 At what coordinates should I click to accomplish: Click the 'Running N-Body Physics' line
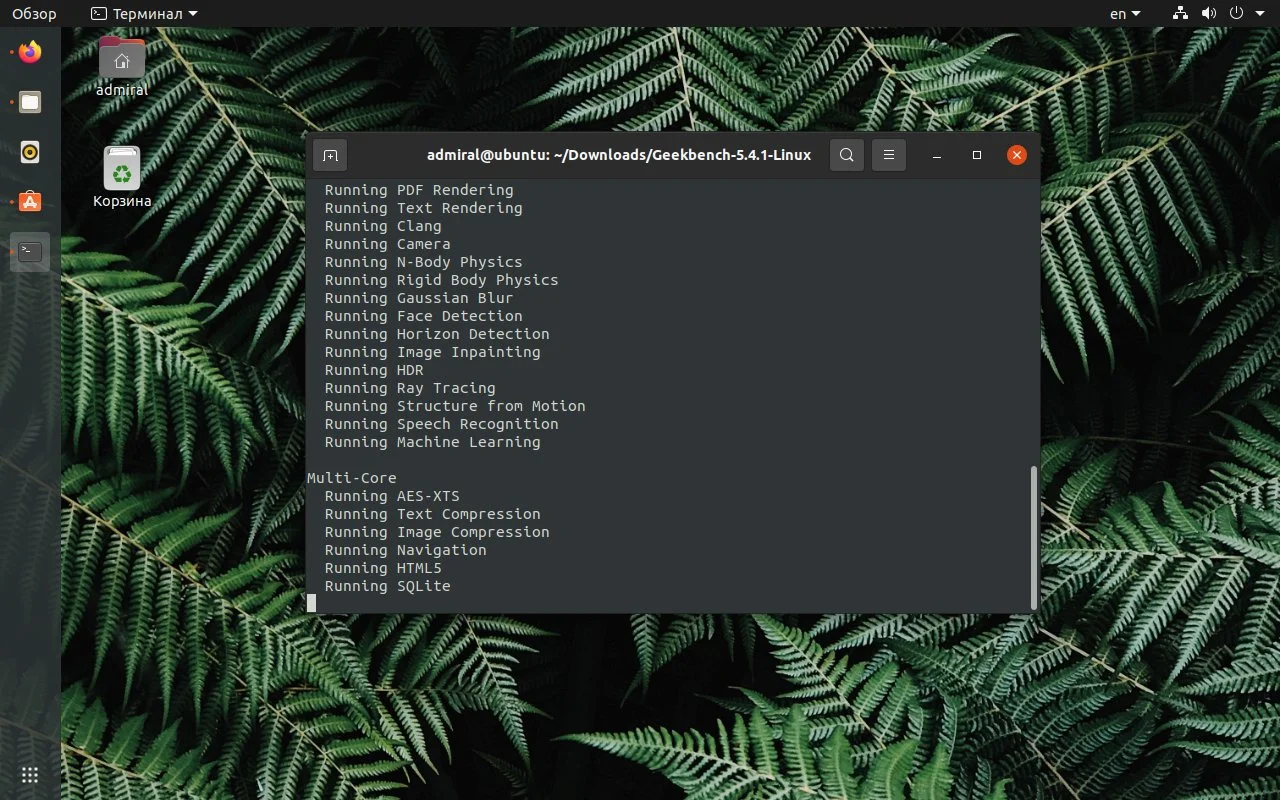tap(424, 262)
